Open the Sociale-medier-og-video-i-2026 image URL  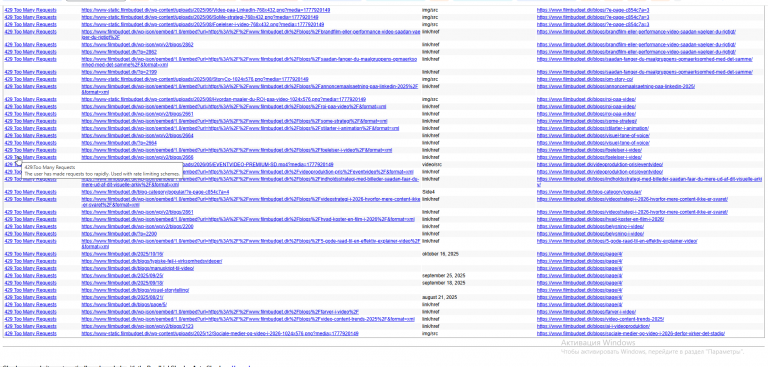click(x=220, y=334)
